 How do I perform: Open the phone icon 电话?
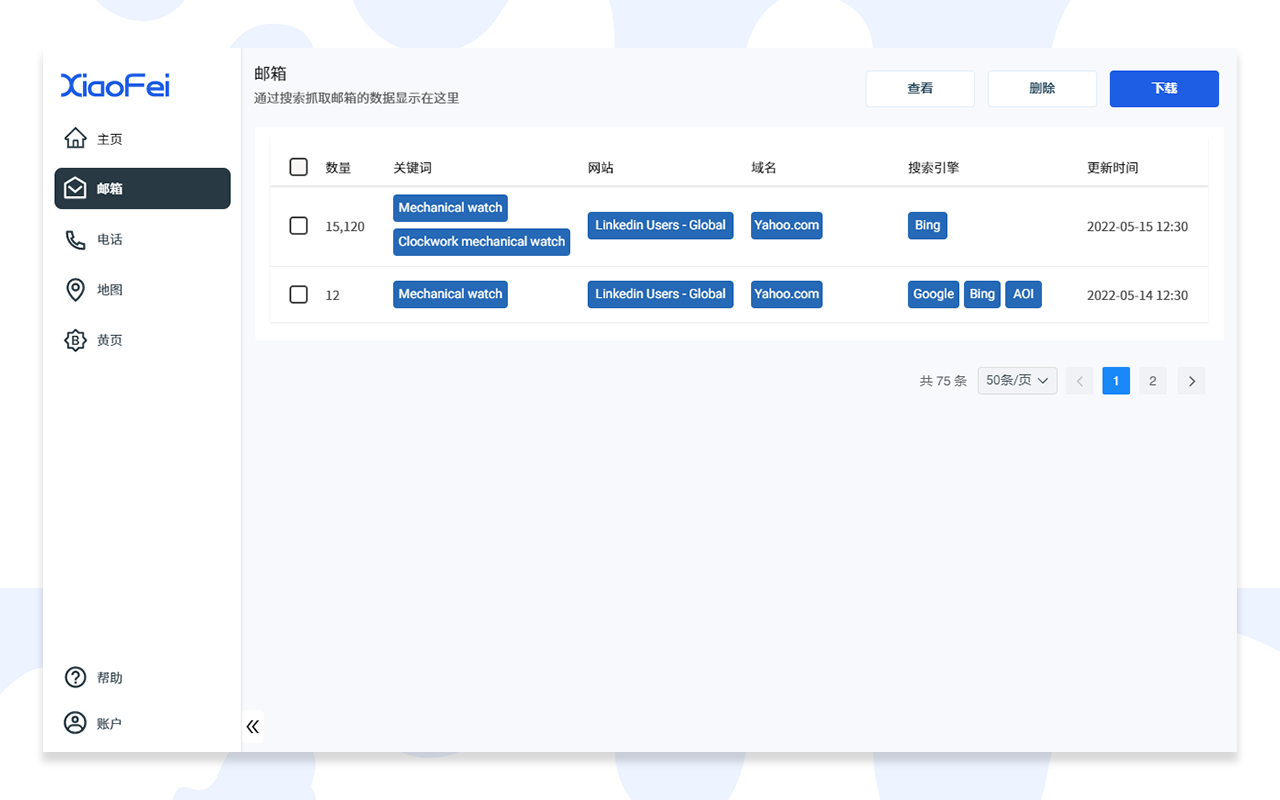click(75, 239)
